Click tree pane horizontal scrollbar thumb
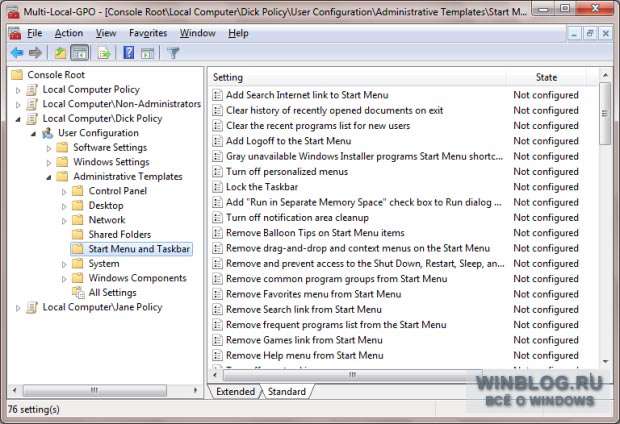 tap(95, 390)
